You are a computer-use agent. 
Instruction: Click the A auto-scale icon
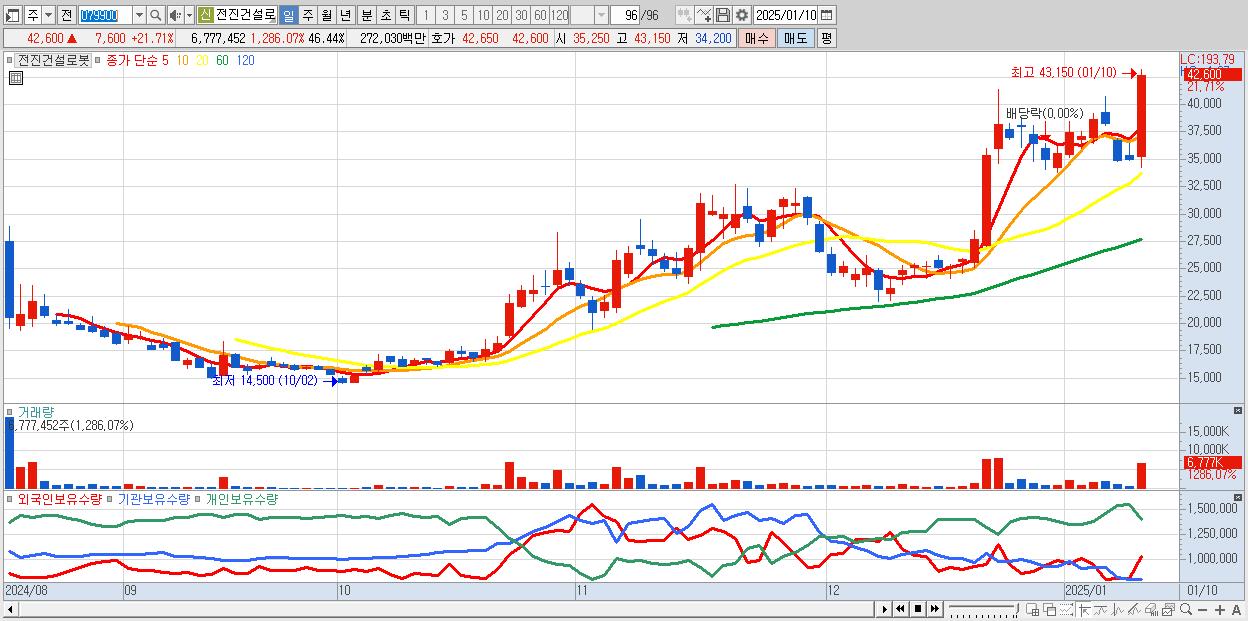point(1237,609)
